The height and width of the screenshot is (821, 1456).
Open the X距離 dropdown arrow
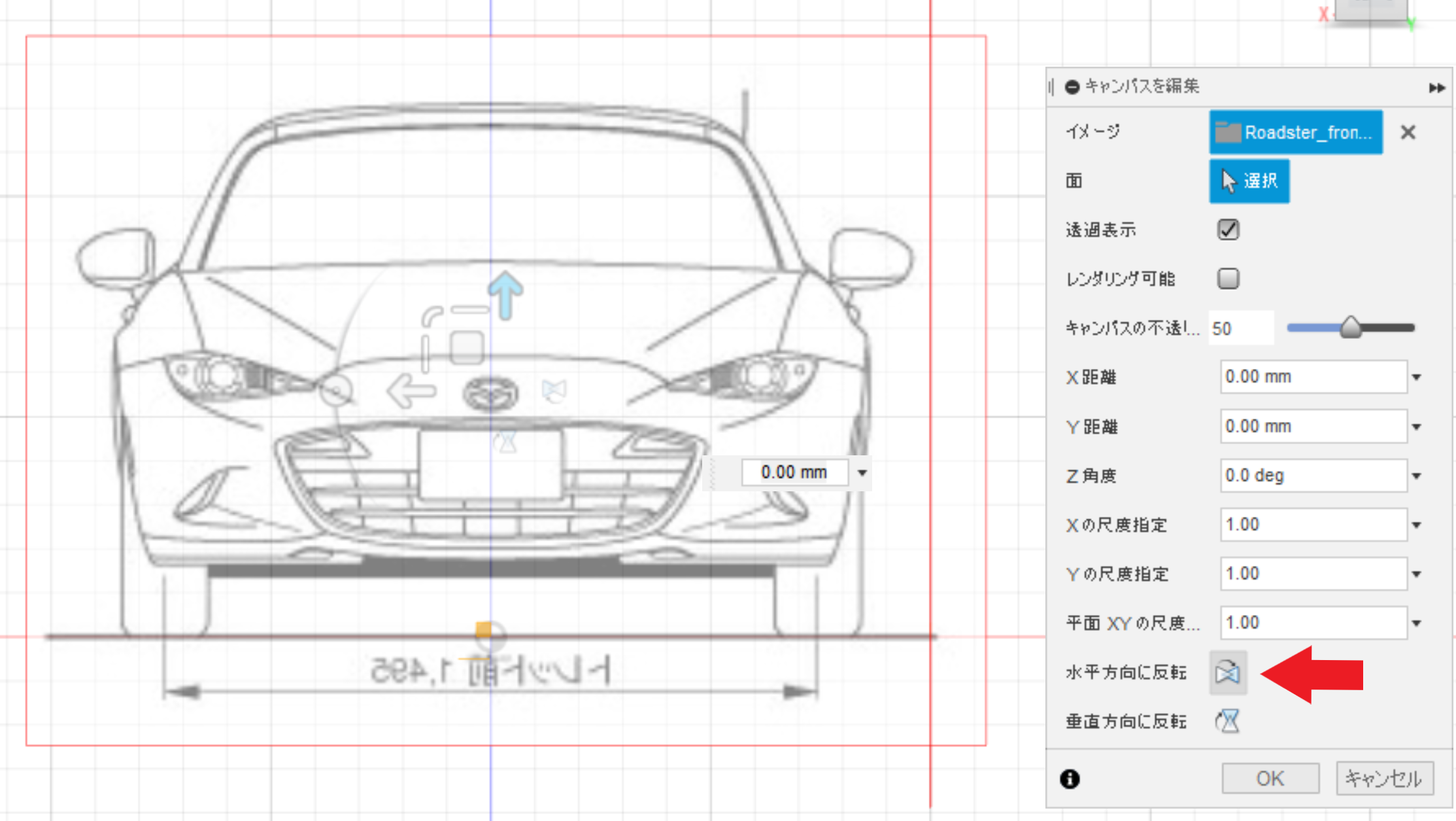pyautogui.click(x=1417, y=377)
